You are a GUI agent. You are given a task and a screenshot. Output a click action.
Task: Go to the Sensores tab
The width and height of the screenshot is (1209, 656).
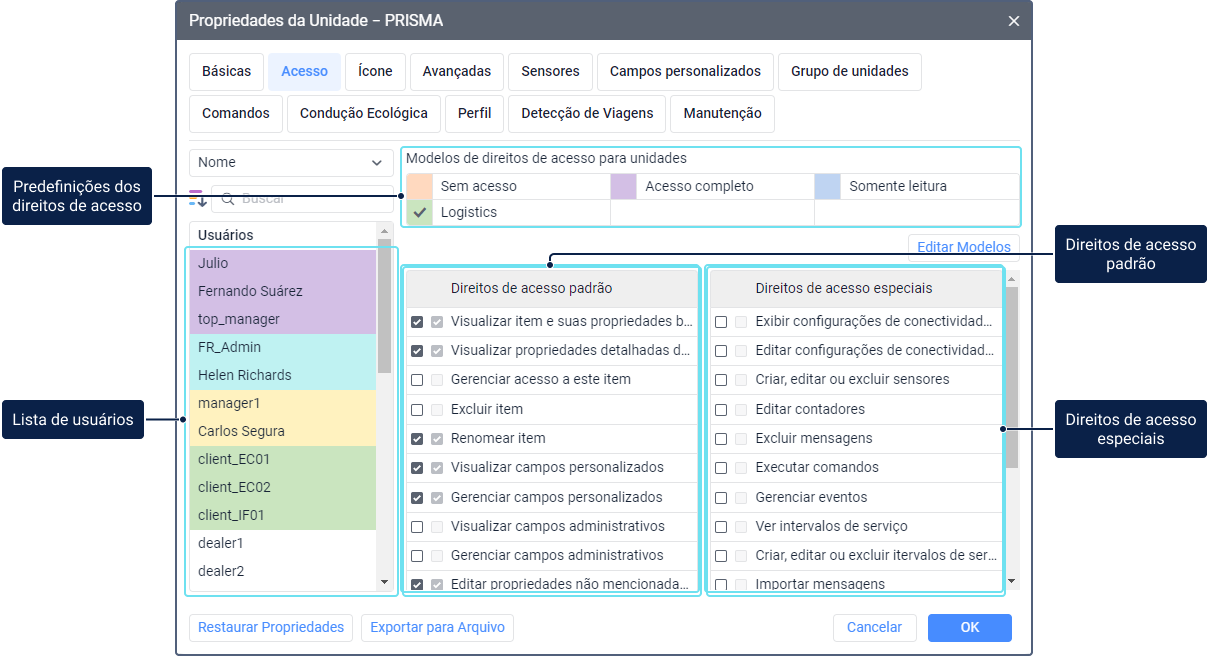550,72
